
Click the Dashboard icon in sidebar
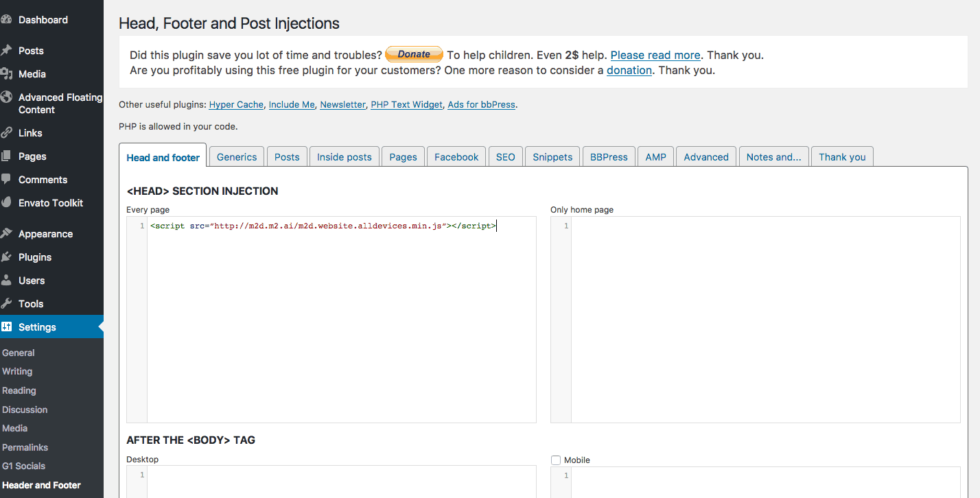click(x=6, y=20)
